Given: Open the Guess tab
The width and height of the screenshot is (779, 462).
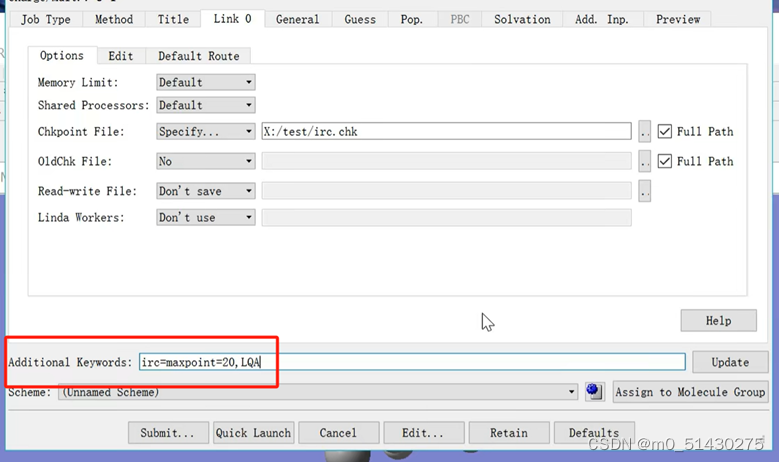Looking at the screenshot, I should point(360,19).
